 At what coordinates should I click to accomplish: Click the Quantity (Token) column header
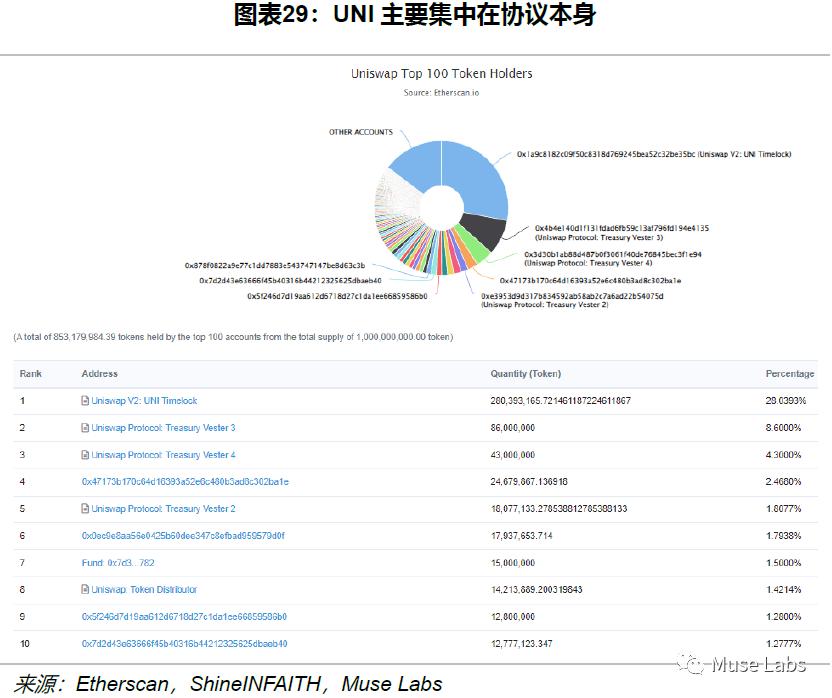(x=525, y=374)
